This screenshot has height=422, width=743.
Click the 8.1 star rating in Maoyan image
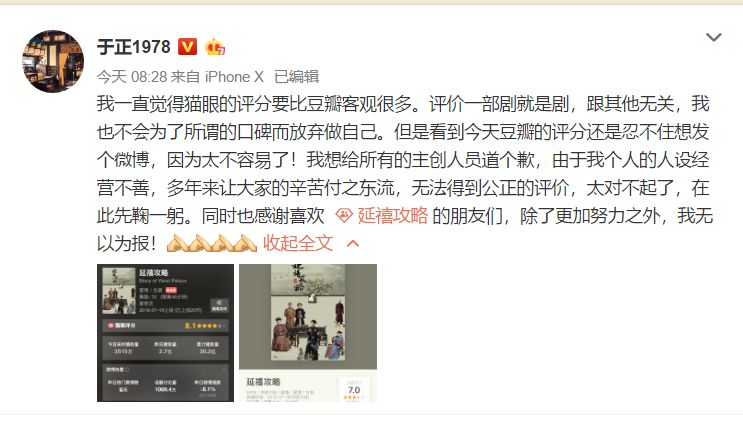[x=204, y=326]
